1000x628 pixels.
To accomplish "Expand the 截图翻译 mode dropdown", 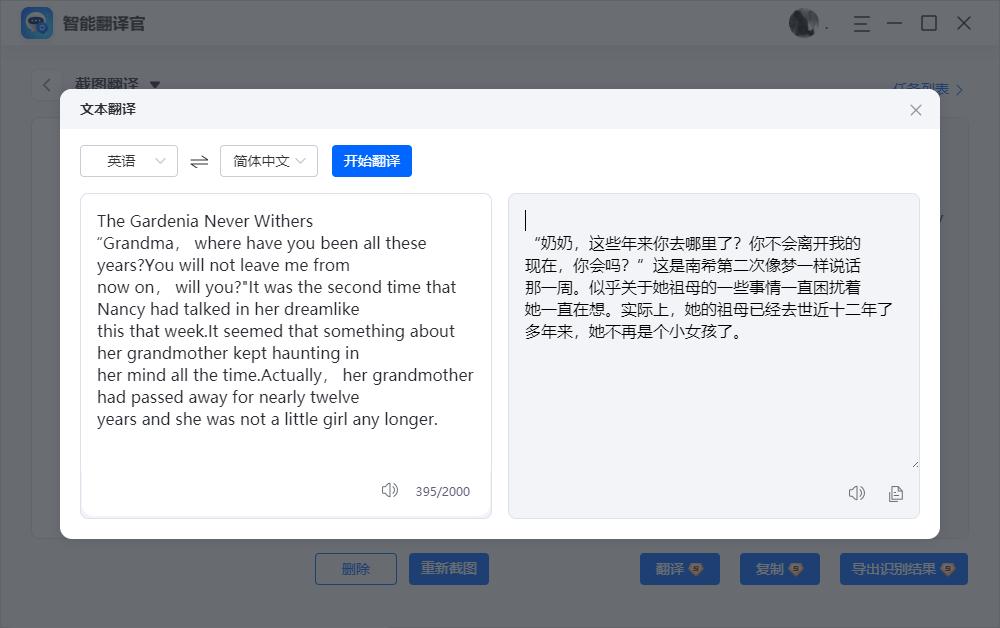I will click(x=155, y=86).
